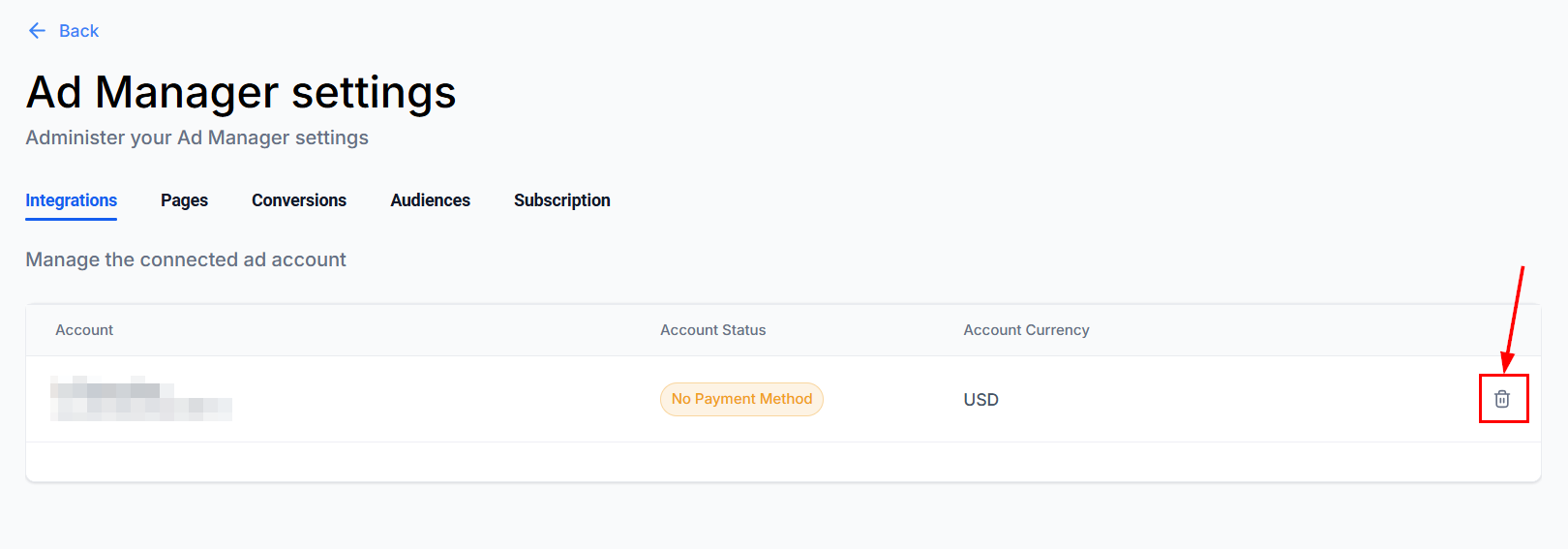Open the Subscription tab
This screenshot has width=1568, height=549.
click(561, 200)
